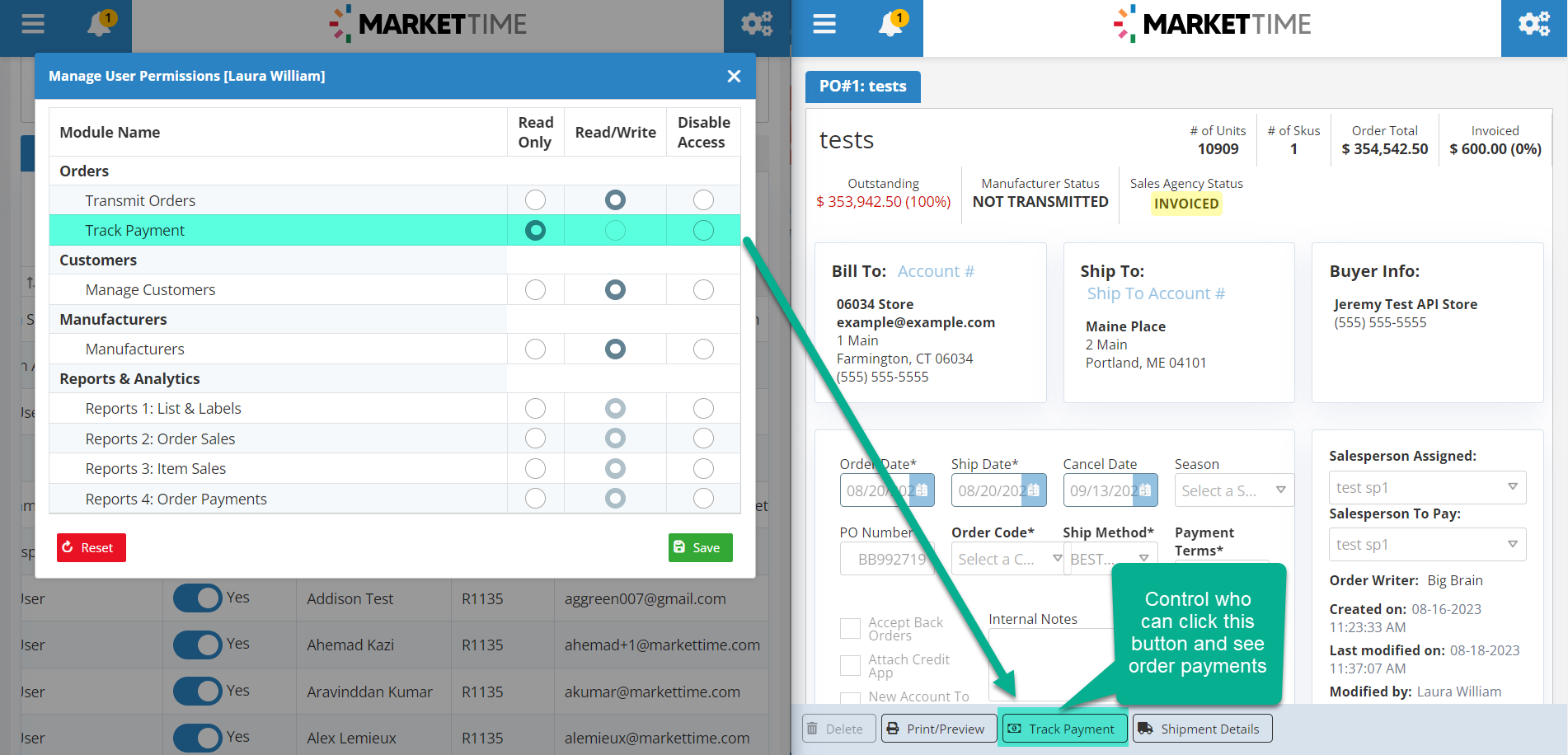The image size is (1568, 755).
Task: Close the Manage User Permissions dialog
Action: pyautogui.click(x=734, y=76)
